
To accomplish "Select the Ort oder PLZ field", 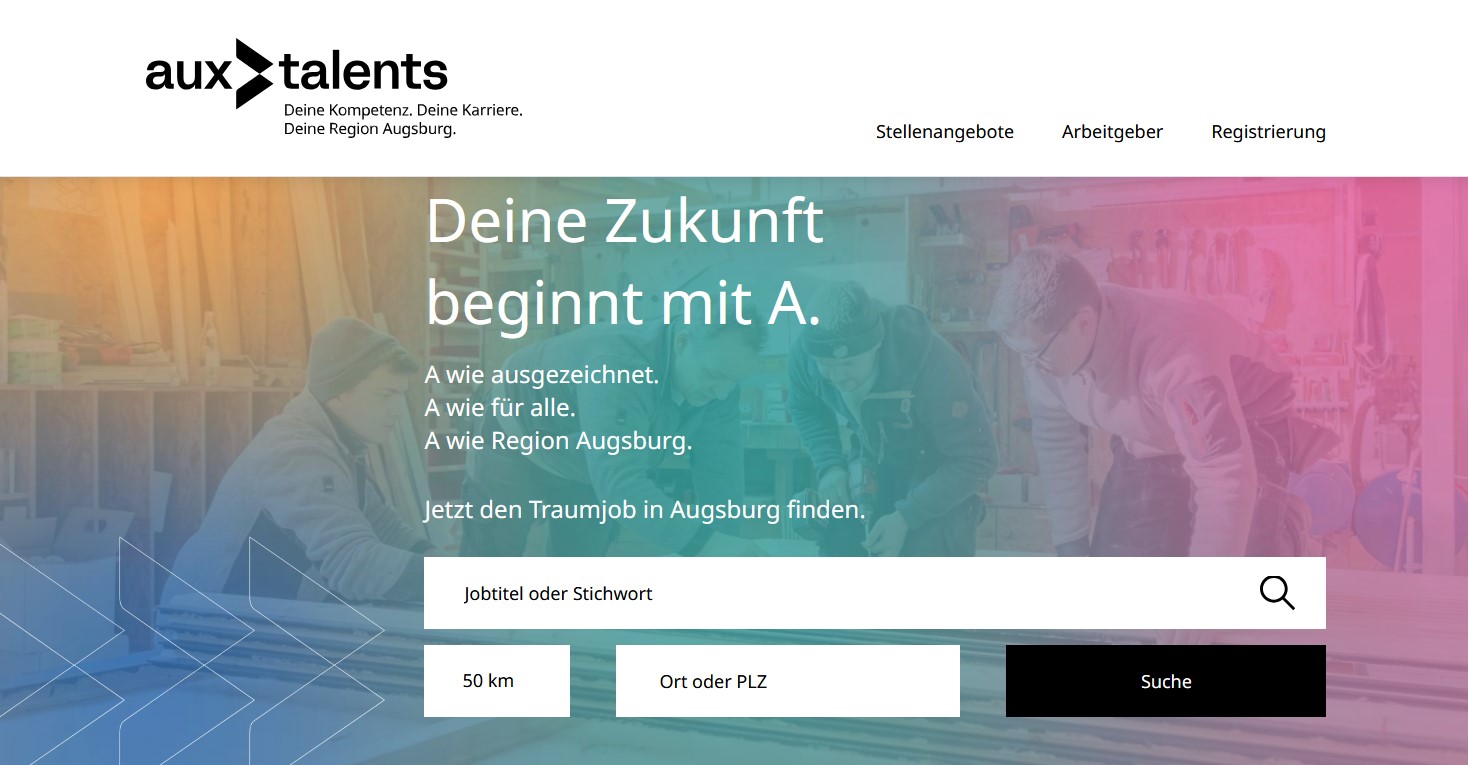I will tap(788, 681).
